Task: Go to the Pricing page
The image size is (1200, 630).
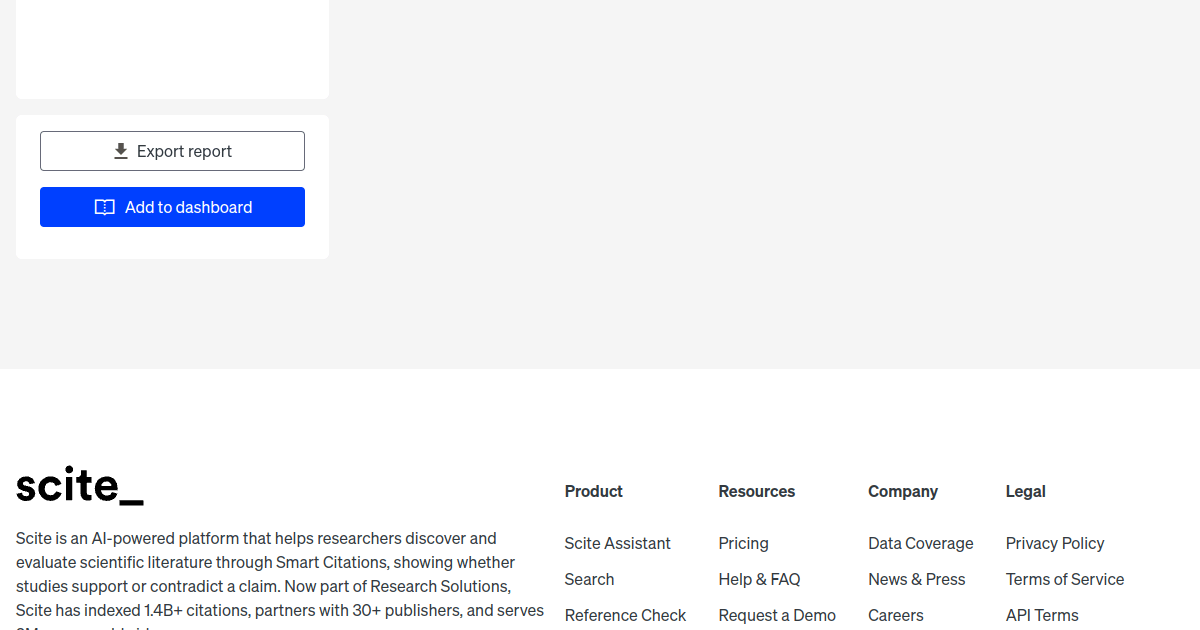Action: pos(743,543)
